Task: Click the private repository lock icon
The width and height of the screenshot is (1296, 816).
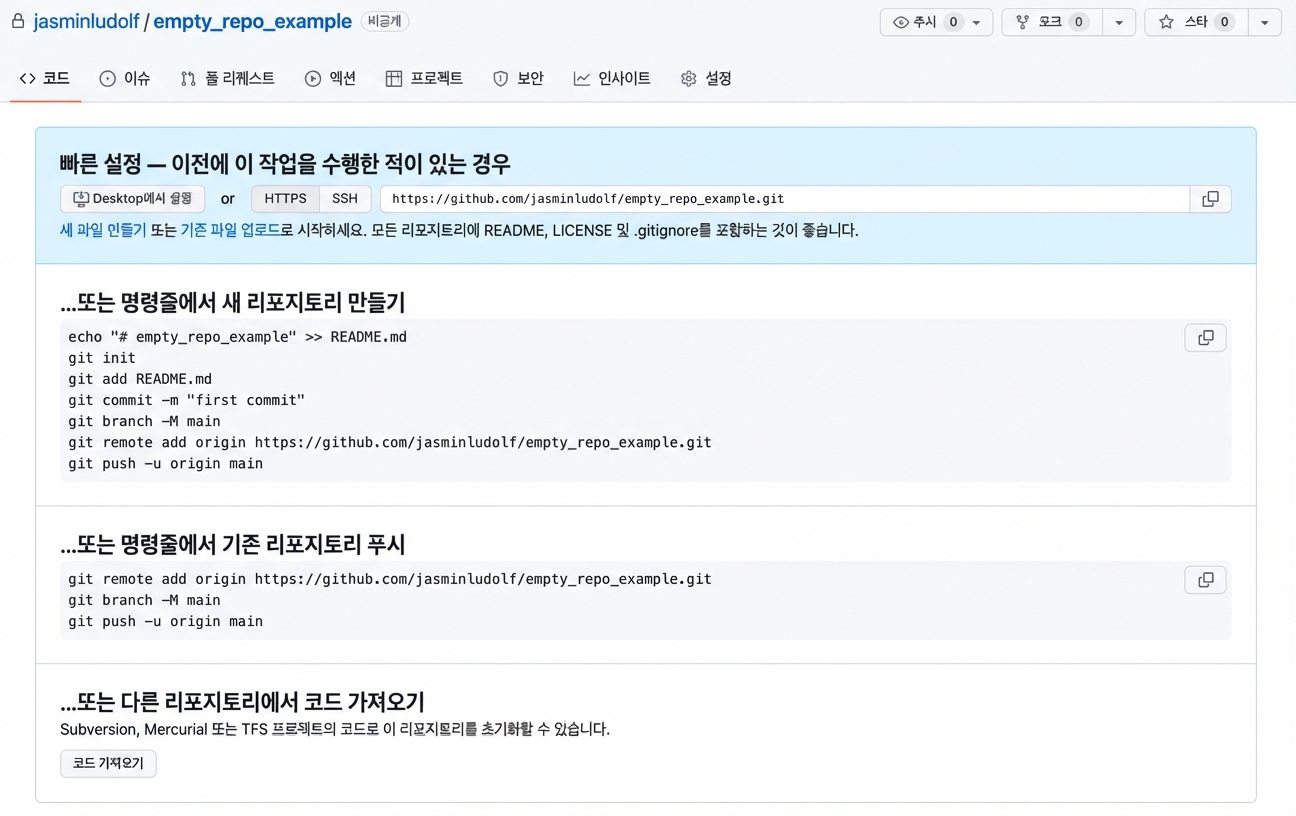Action: pos(18,21)
